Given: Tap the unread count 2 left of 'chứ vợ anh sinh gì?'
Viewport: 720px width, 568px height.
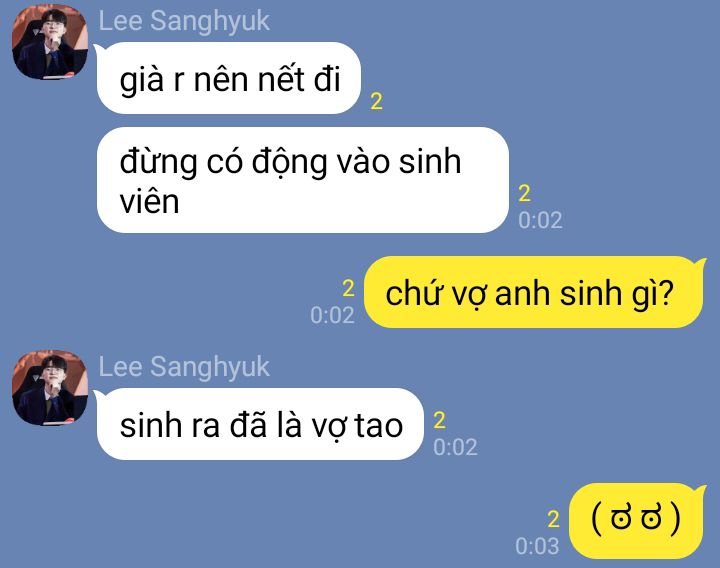Looking at the screenshot, I should (349, 288).
